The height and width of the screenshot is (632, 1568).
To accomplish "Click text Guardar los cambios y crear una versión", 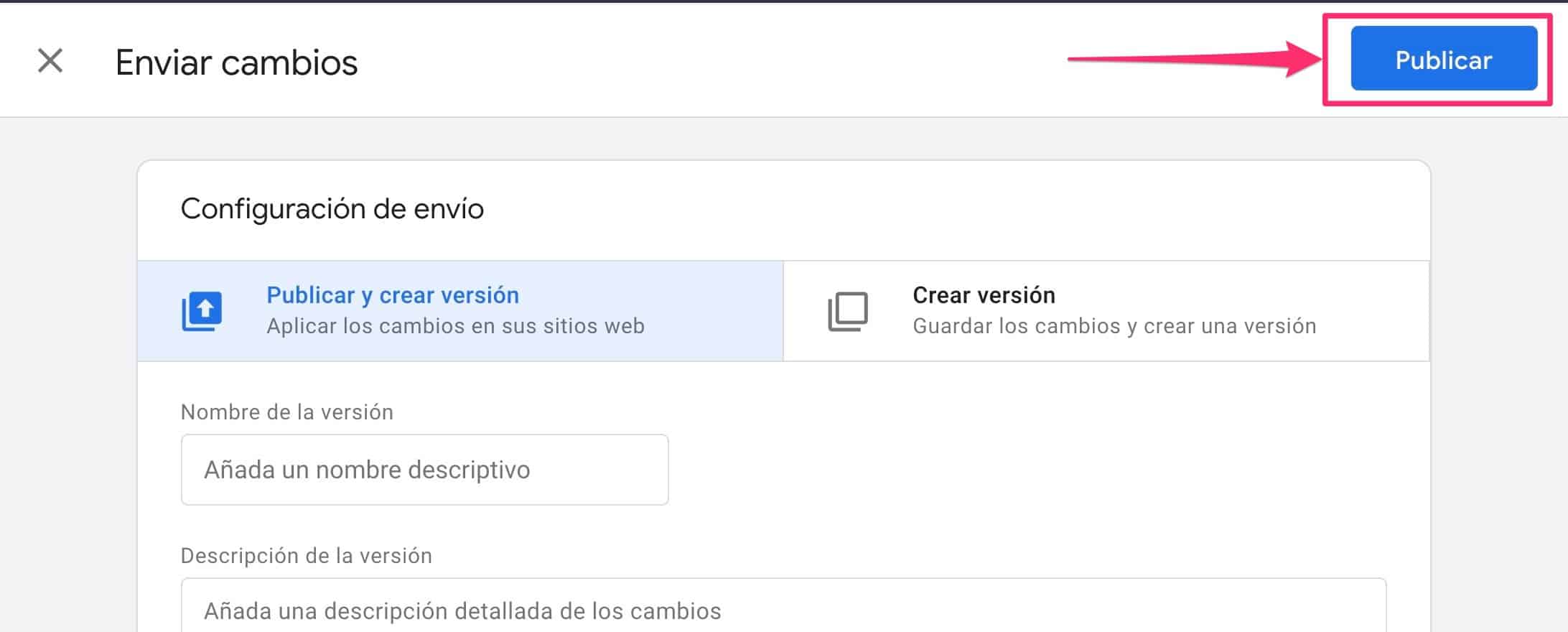I will [1115, 326].
